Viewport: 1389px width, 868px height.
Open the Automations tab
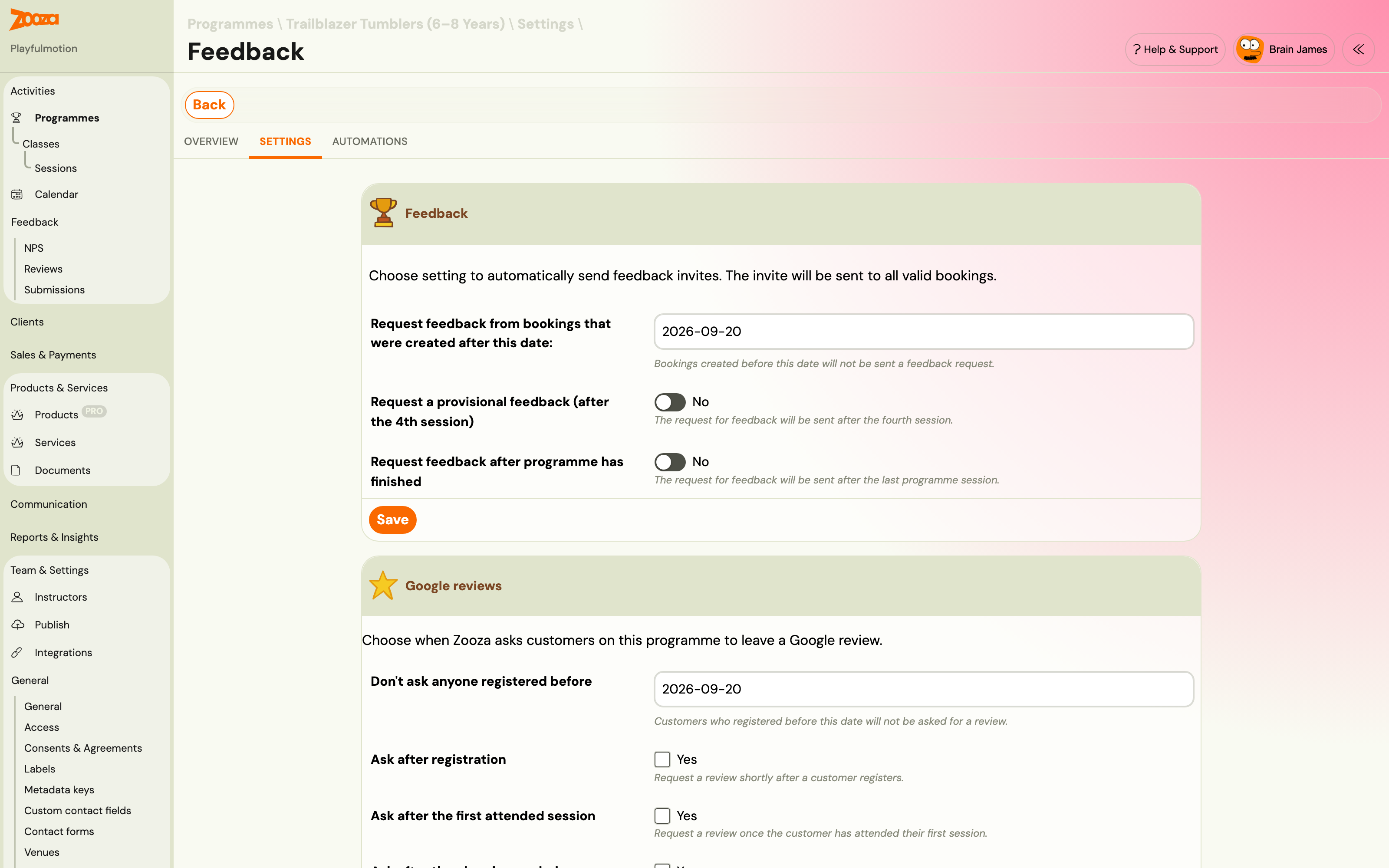click(370, 141)
